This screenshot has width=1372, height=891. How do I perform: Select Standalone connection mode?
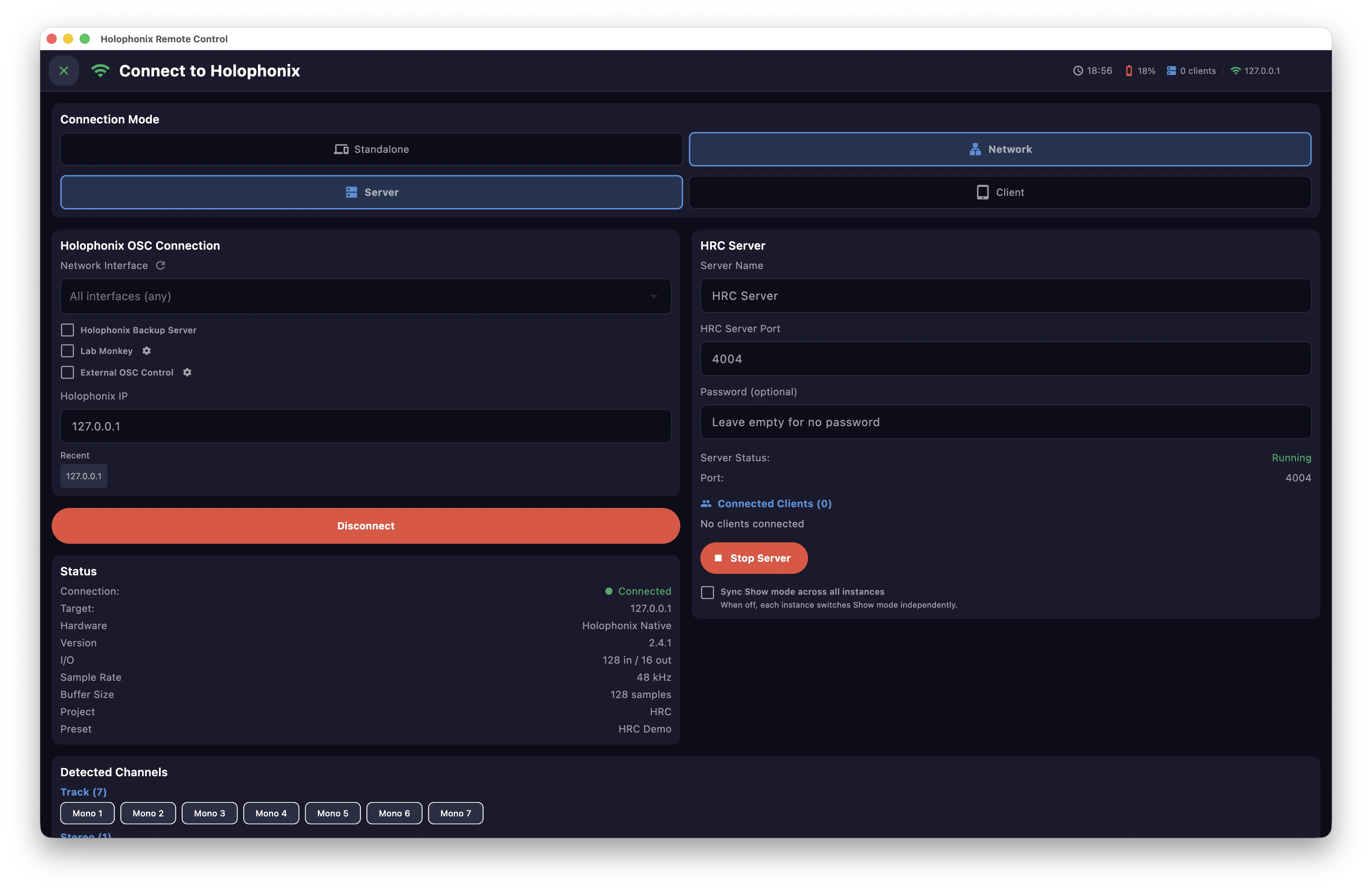pos(371,149)
